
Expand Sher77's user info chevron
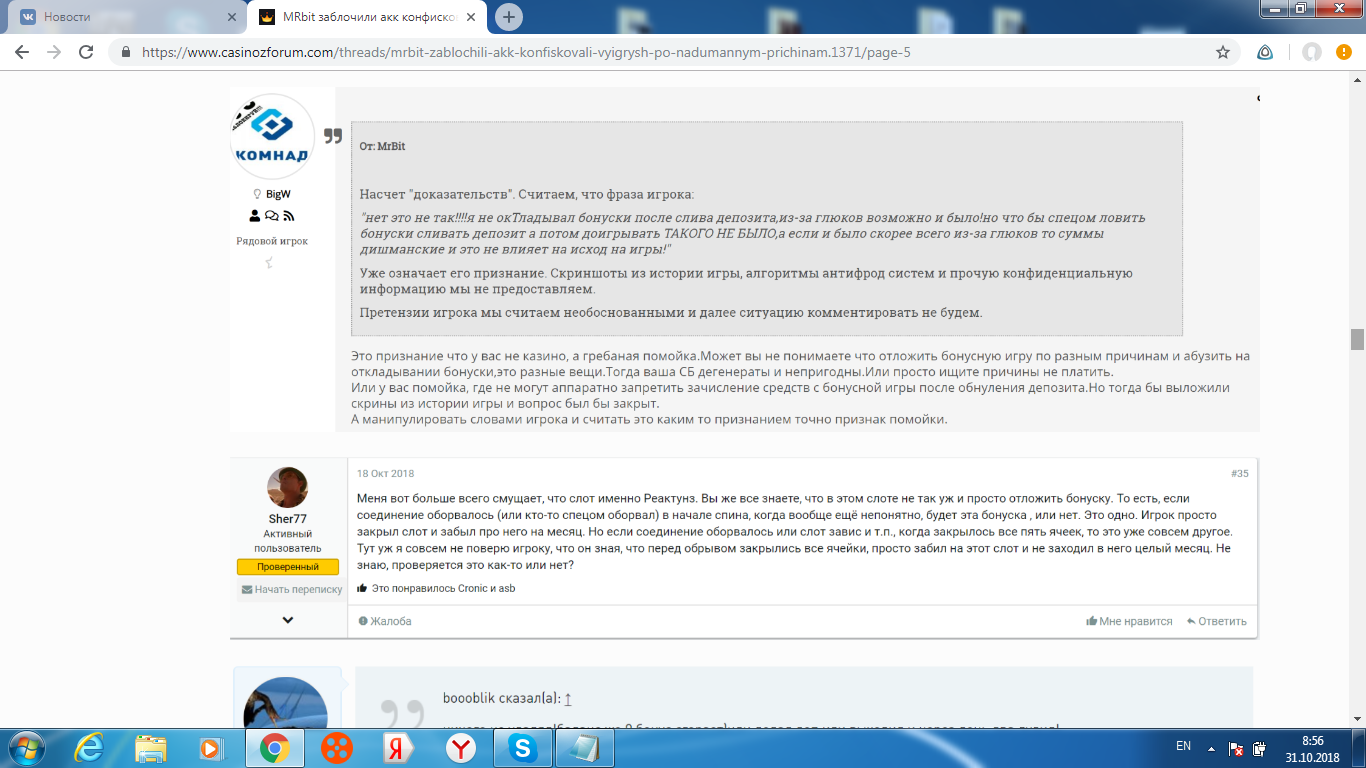[288, 620]
